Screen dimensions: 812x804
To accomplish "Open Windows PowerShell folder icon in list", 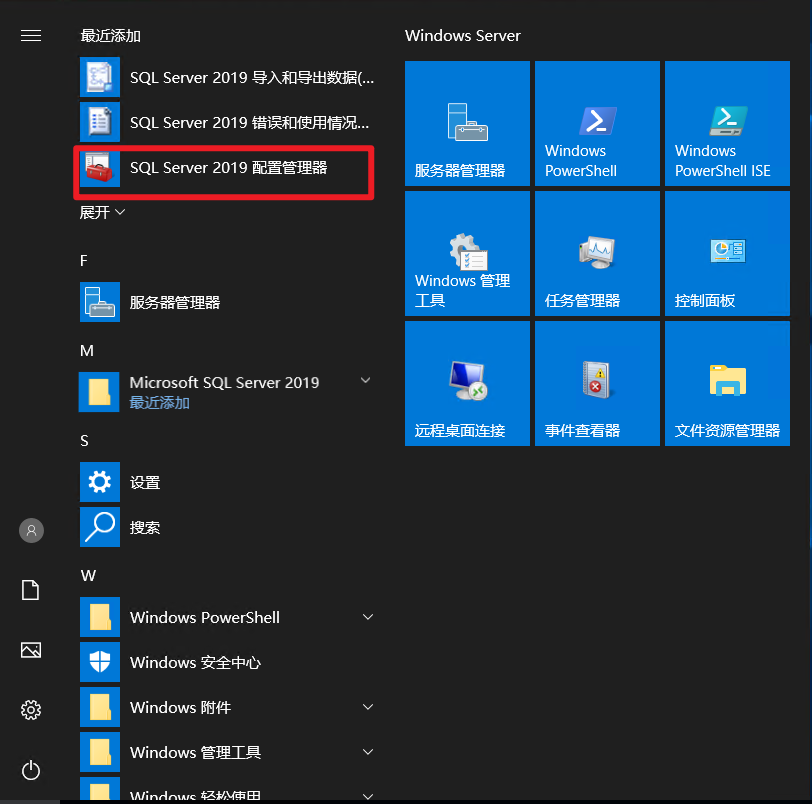I will pyautogui.click(x=99, y=617).
